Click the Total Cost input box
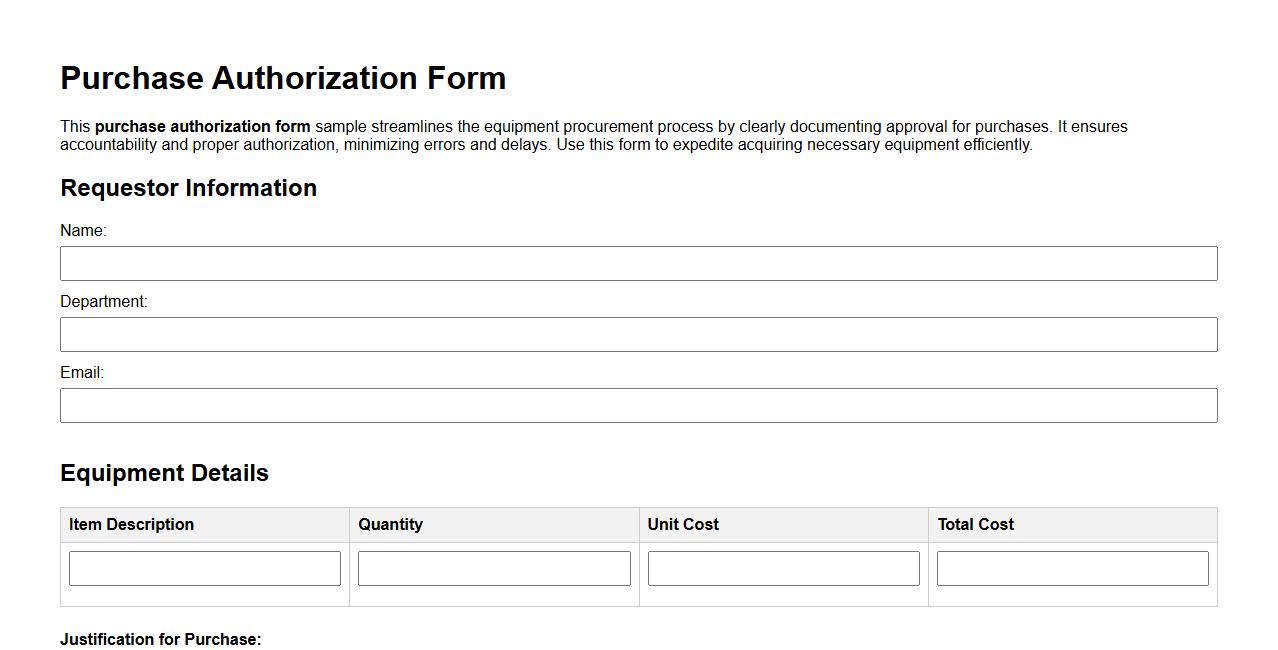Screen dimensions: 1278x650 (x=1072, y=567)
